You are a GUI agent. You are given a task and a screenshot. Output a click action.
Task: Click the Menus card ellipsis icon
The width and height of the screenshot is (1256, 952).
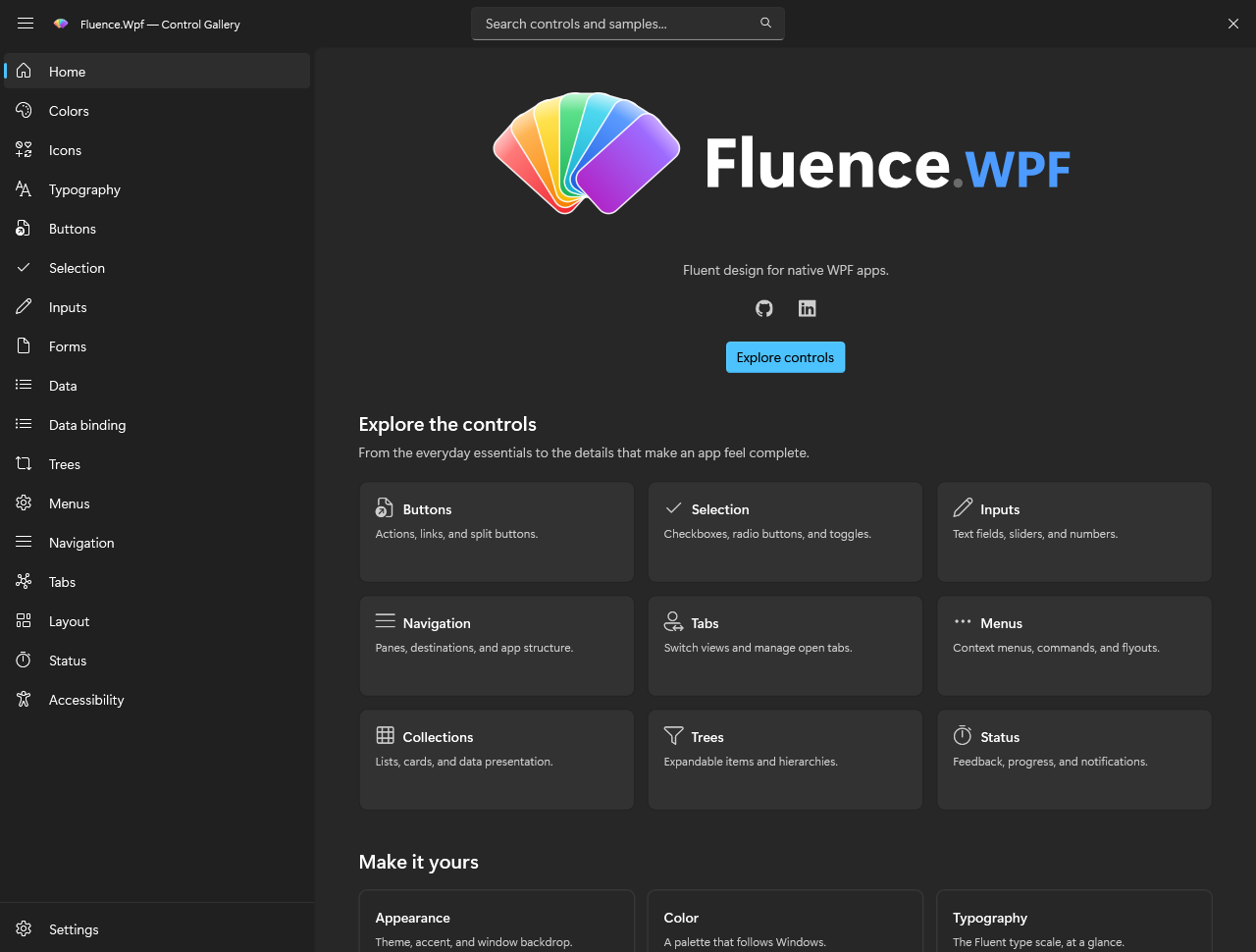pyautogui.click(x=963, y=621)
